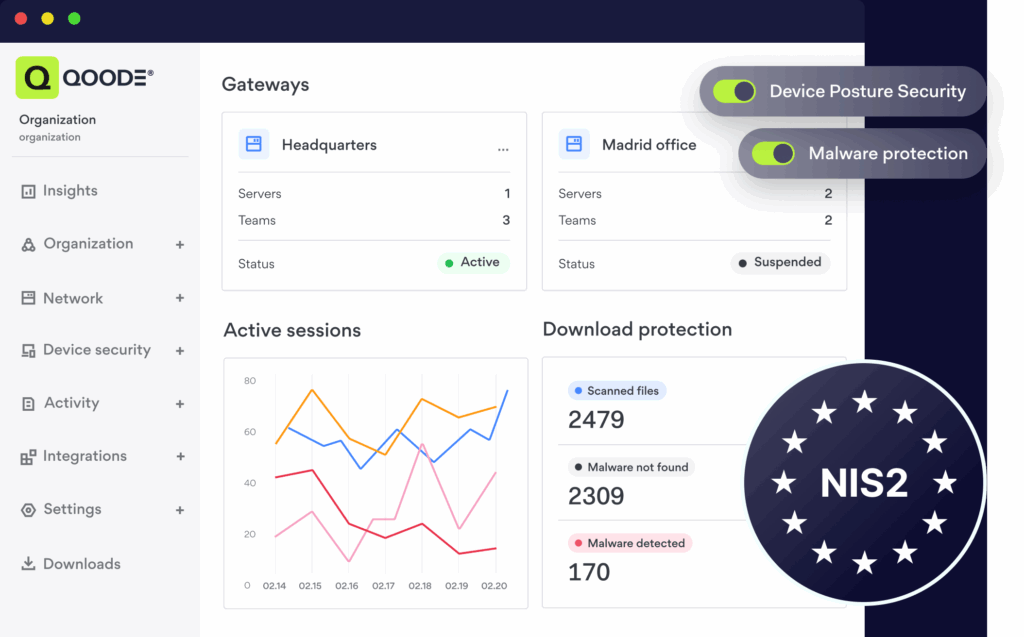
Task: Click the Insights chart icon in sidebar
Action: click(x=28, y=191)
